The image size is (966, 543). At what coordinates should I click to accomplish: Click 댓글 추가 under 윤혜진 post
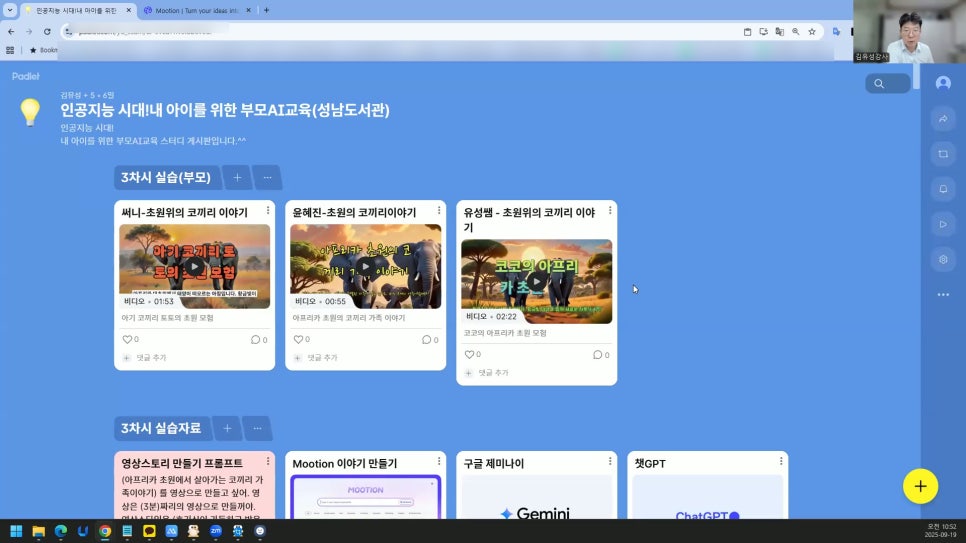point(322,357)
